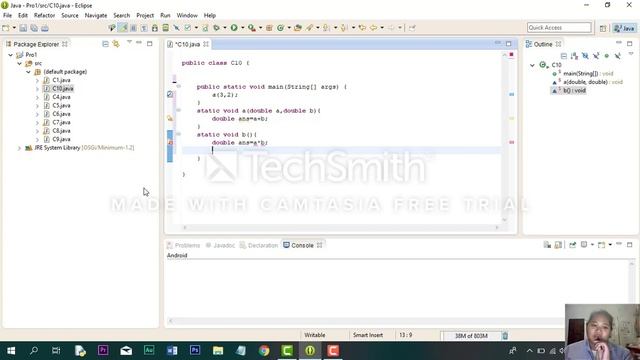Collapse the Pro1 project node
Viewport: 640px width, 360px height.
coord(11,55)
